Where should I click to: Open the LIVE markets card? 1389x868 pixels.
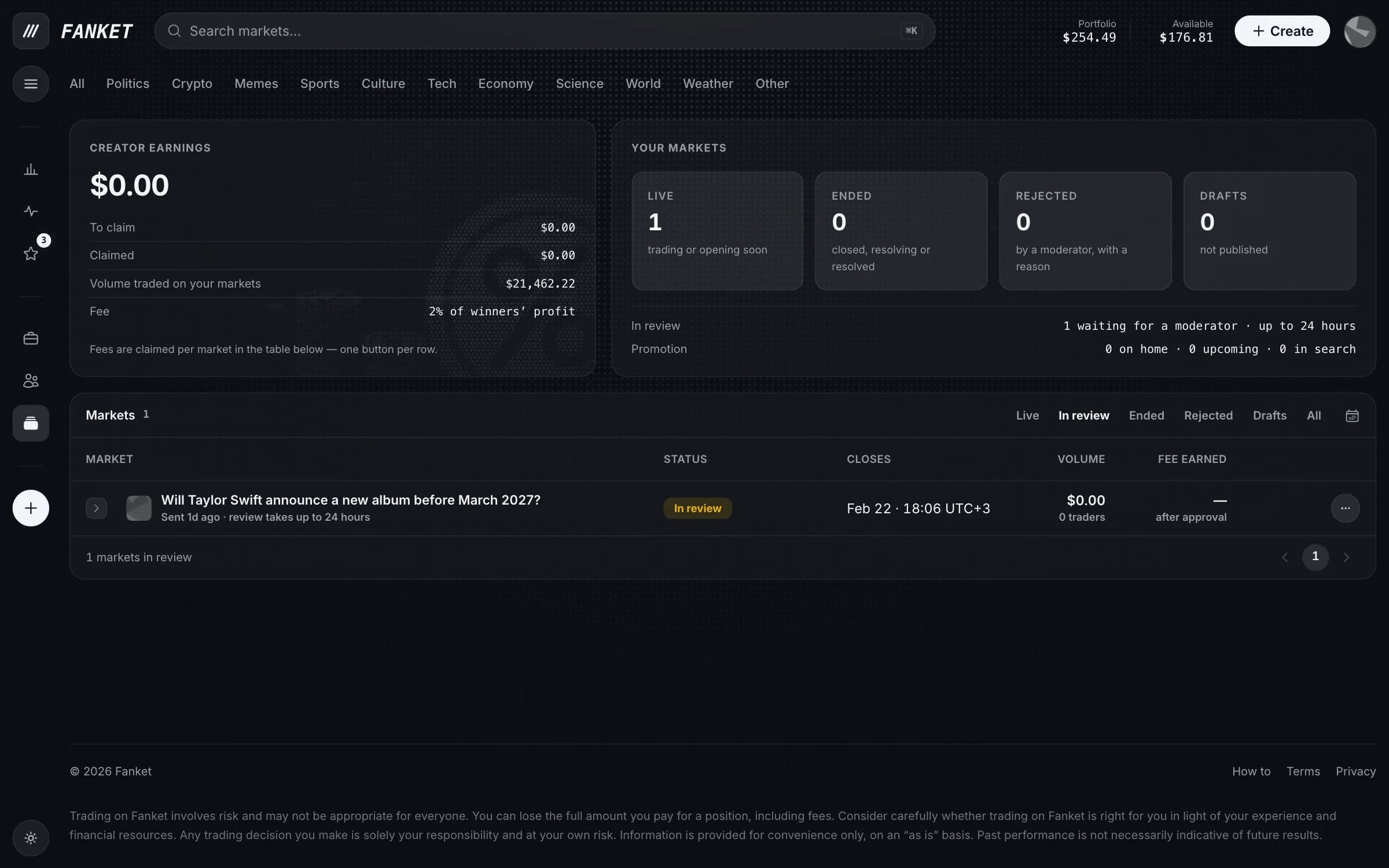[x=717, y=231]
